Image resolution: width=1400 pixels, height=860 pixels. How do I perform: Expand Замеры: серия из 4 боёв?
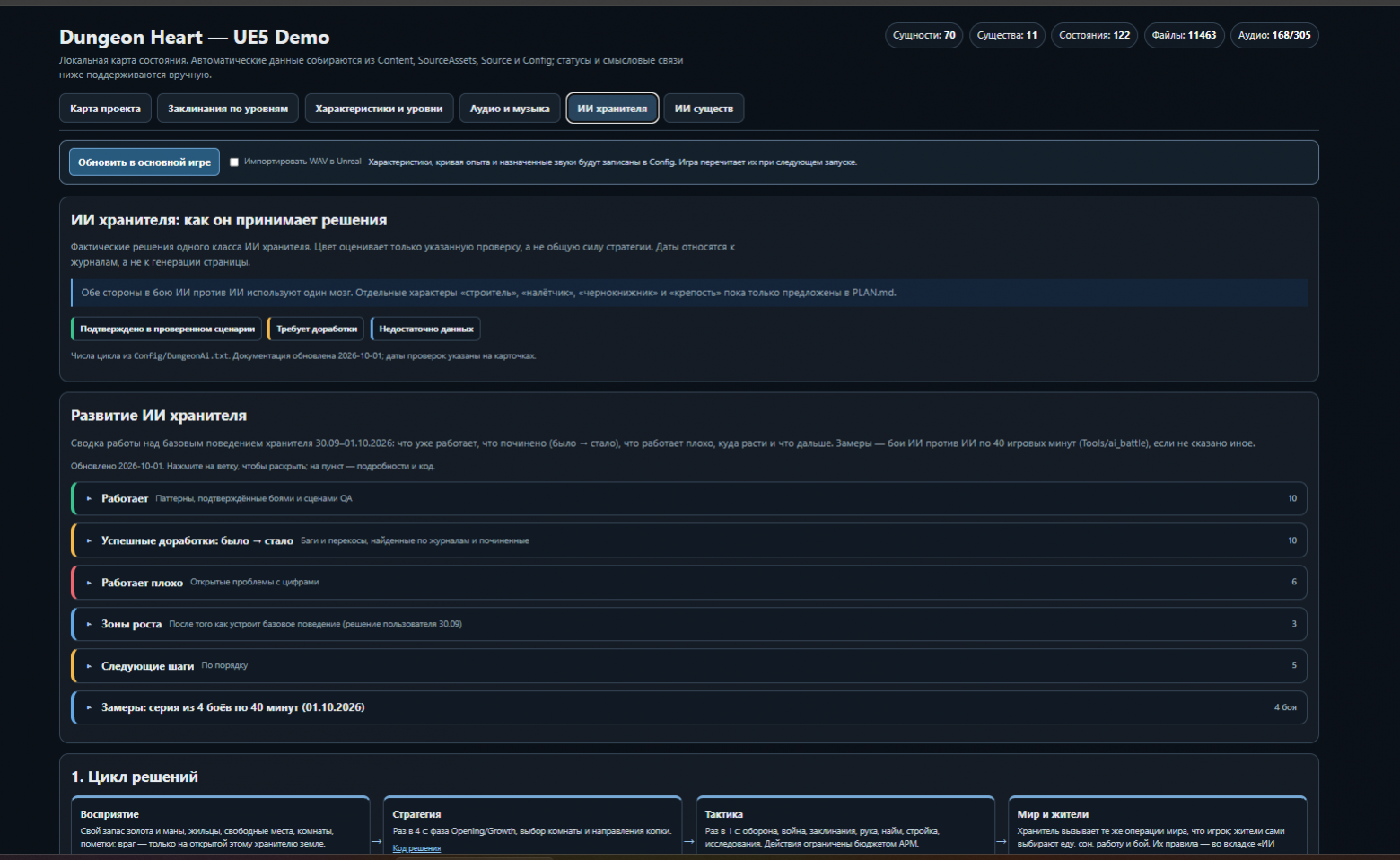(688, 707)
